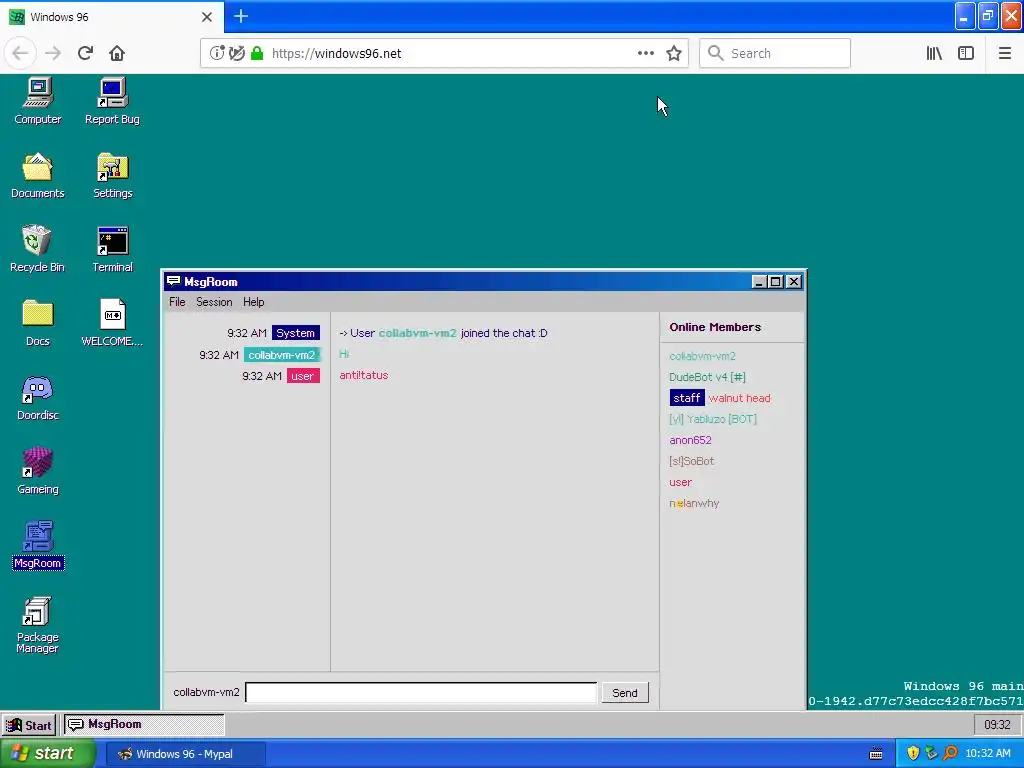Open the Report Bug desktop icon
This screenshot has height=768, width=1024.
112,101
